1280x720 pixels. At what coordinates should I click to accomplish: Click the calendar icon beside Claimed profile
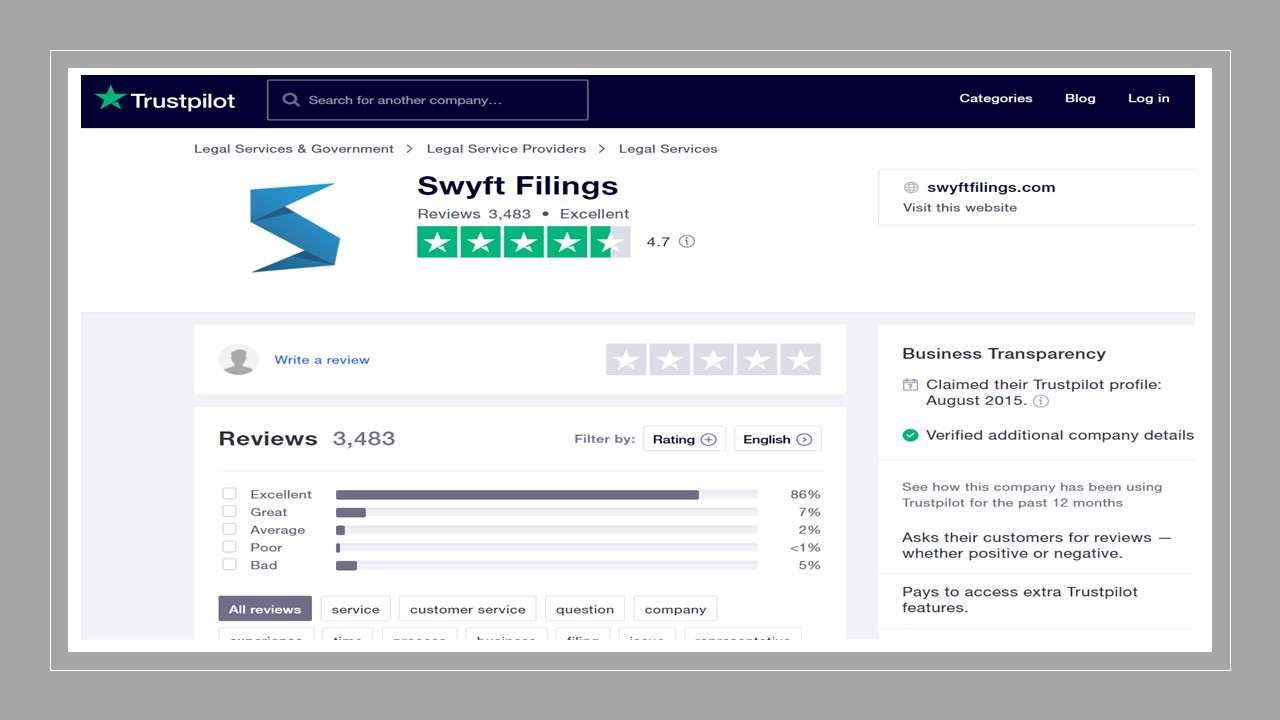[x=910, y=384]
